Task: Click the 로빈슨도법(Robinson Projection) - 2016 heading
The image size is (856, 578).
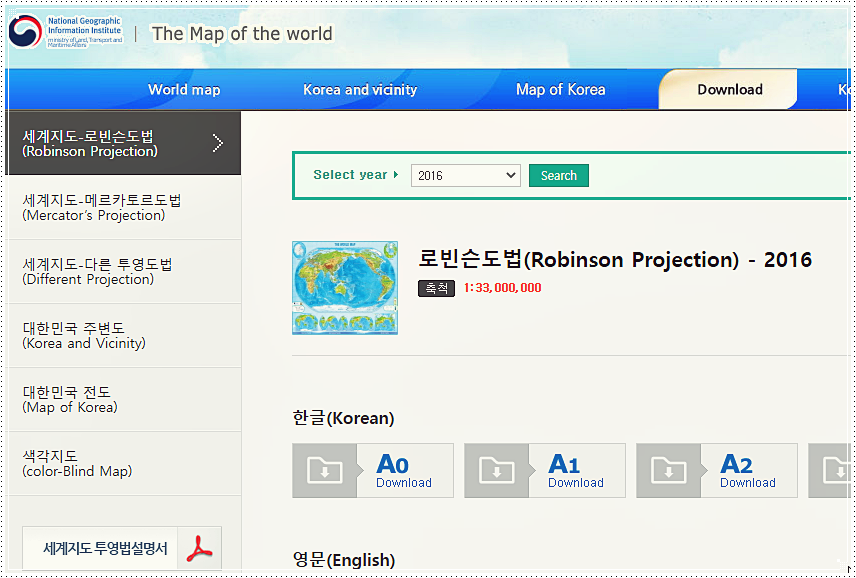Action: click(x=615, y=259)
